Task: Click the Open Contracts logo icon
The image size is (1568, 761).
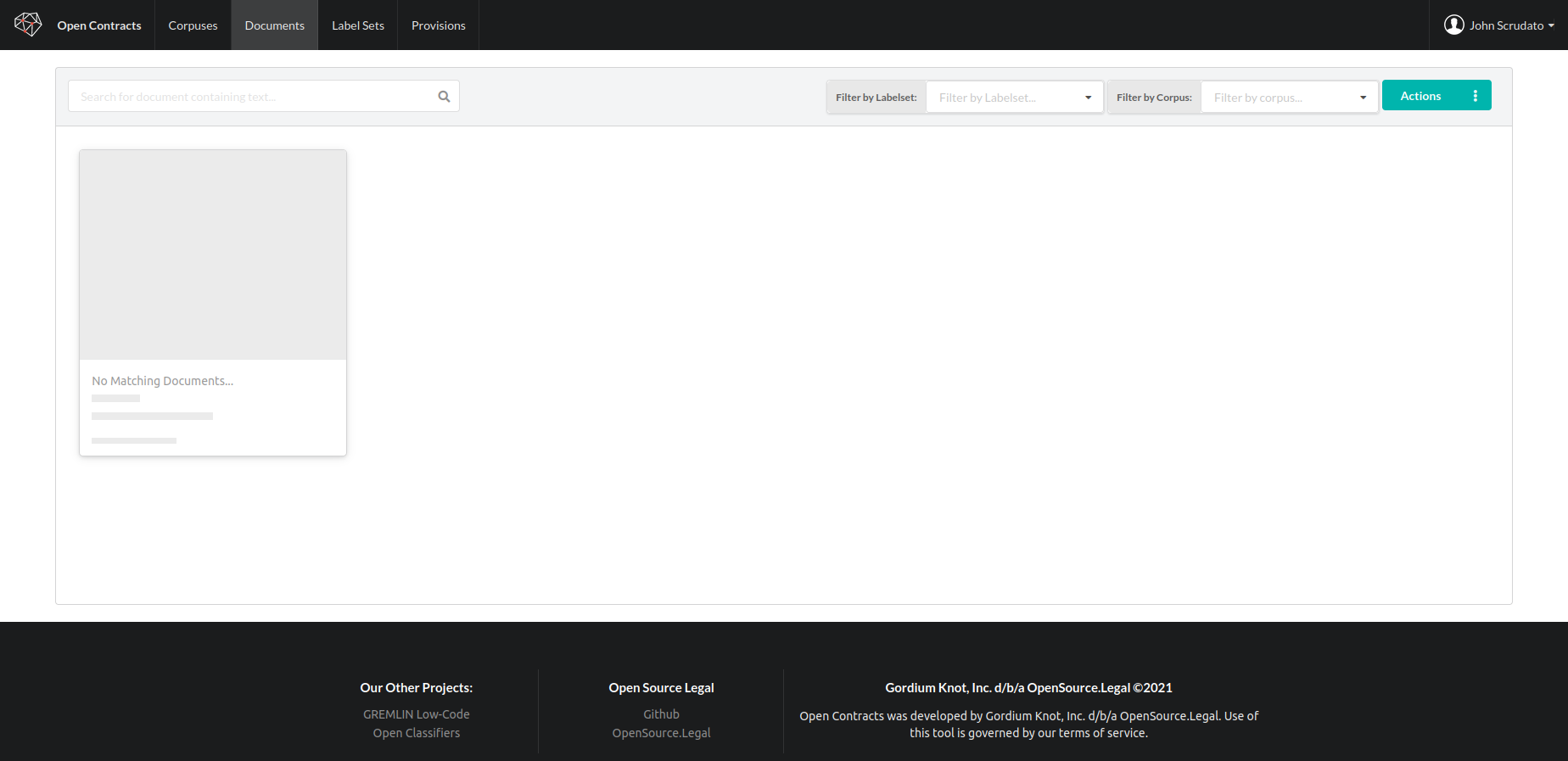Action: [28, 25]
